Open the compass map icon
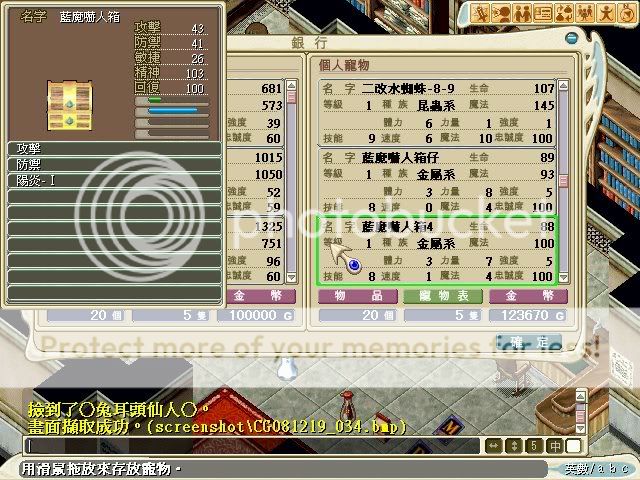 click(628, 13)
